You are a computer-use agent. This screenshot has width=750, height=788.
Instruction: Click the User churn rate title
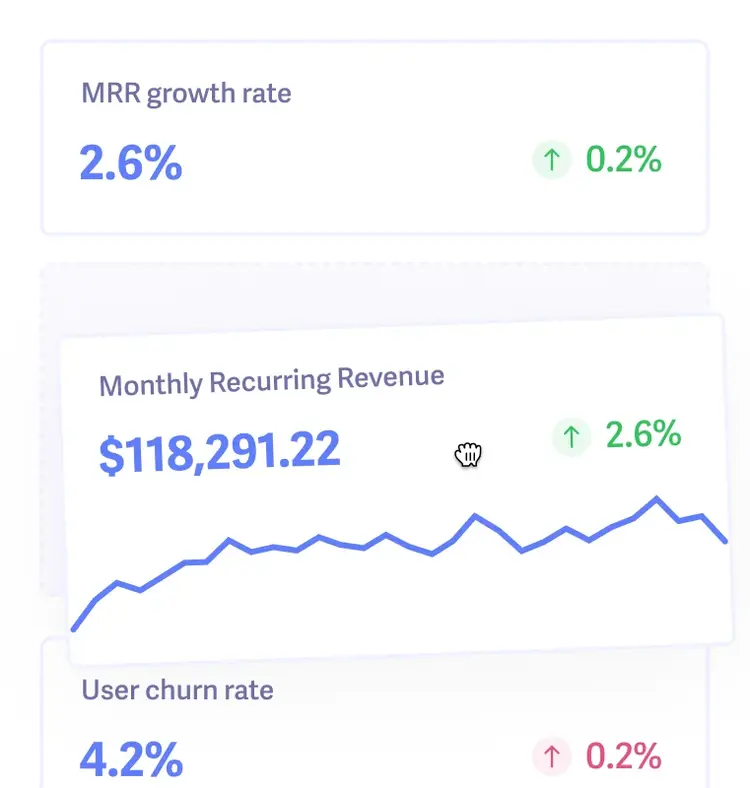(177, 690)
